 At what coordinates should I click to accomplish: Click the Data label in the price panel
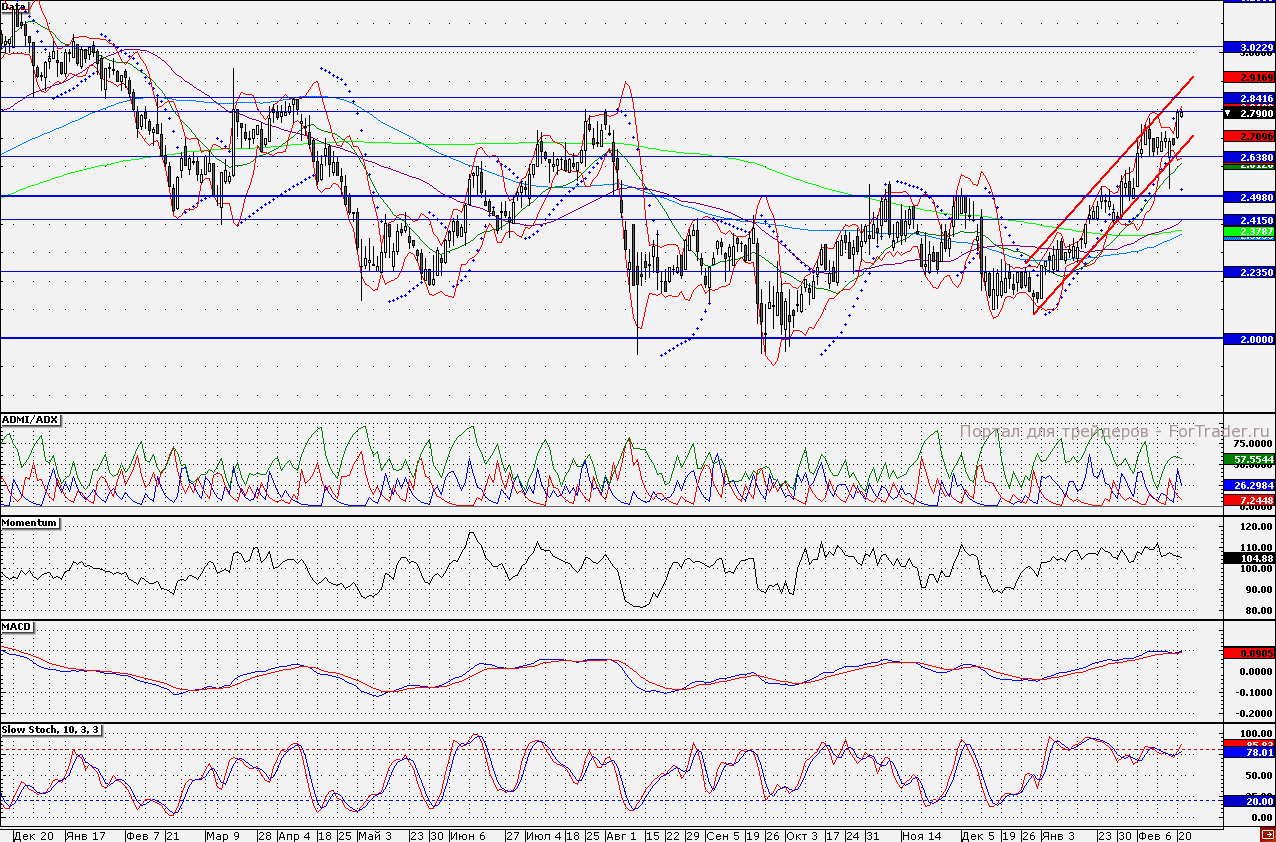(x=14, y=6)
